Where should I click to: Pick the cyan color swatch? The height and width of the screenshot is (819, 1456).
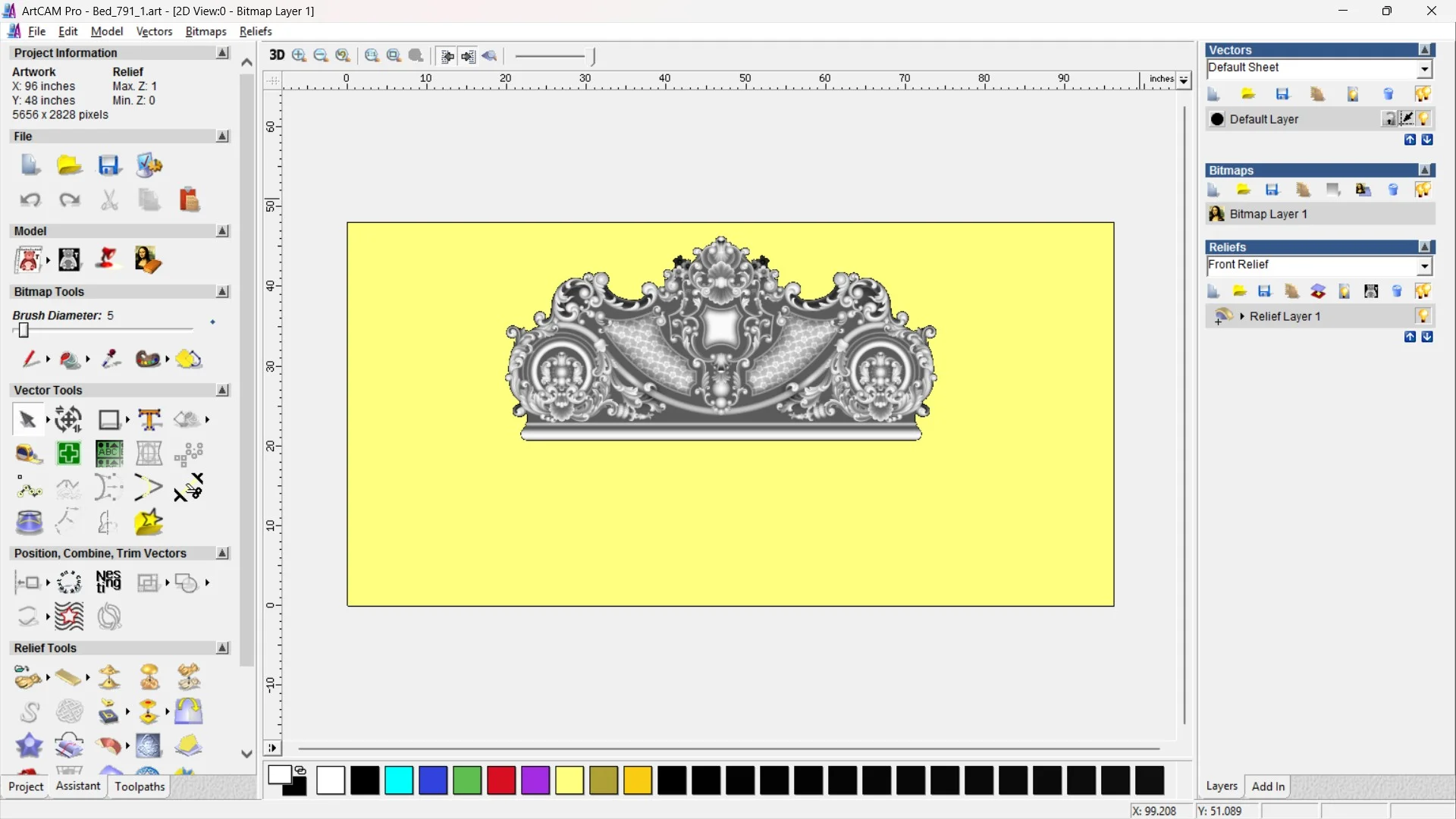(x=399, y=780)
